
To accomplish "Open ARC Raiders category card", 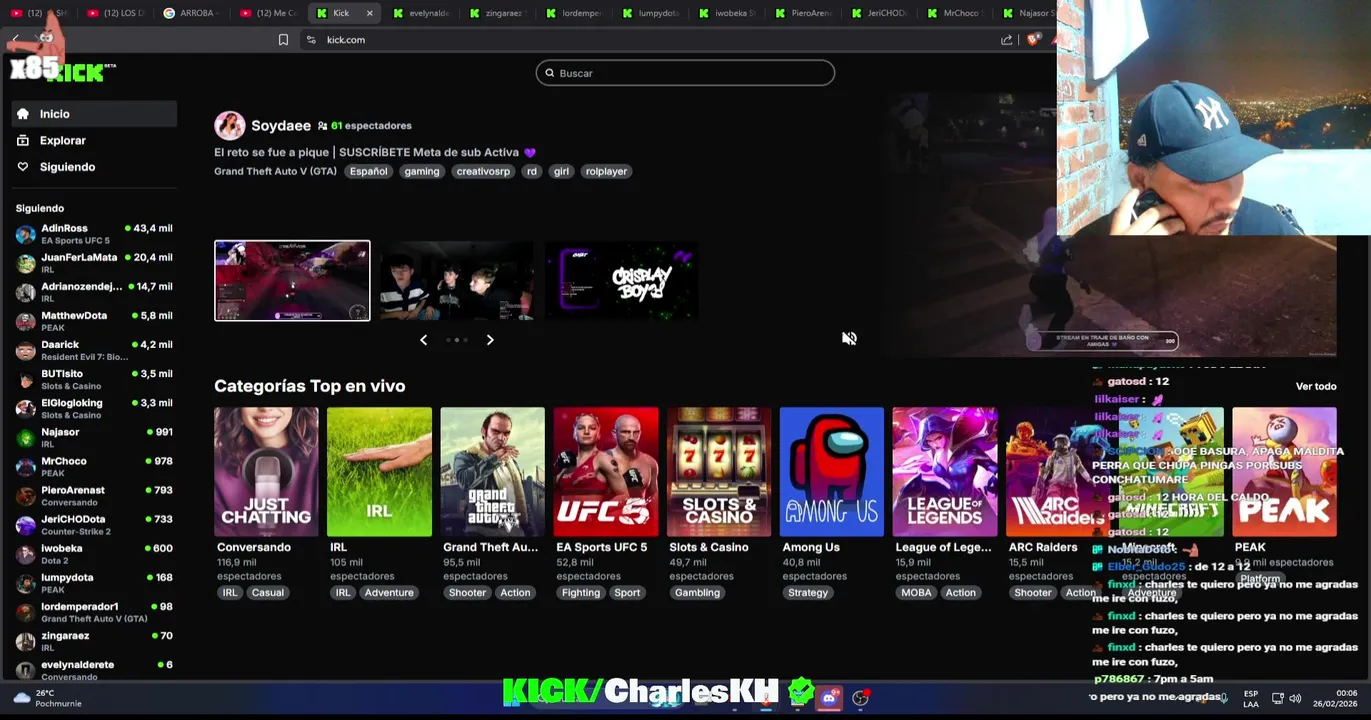I will 1056,472.
